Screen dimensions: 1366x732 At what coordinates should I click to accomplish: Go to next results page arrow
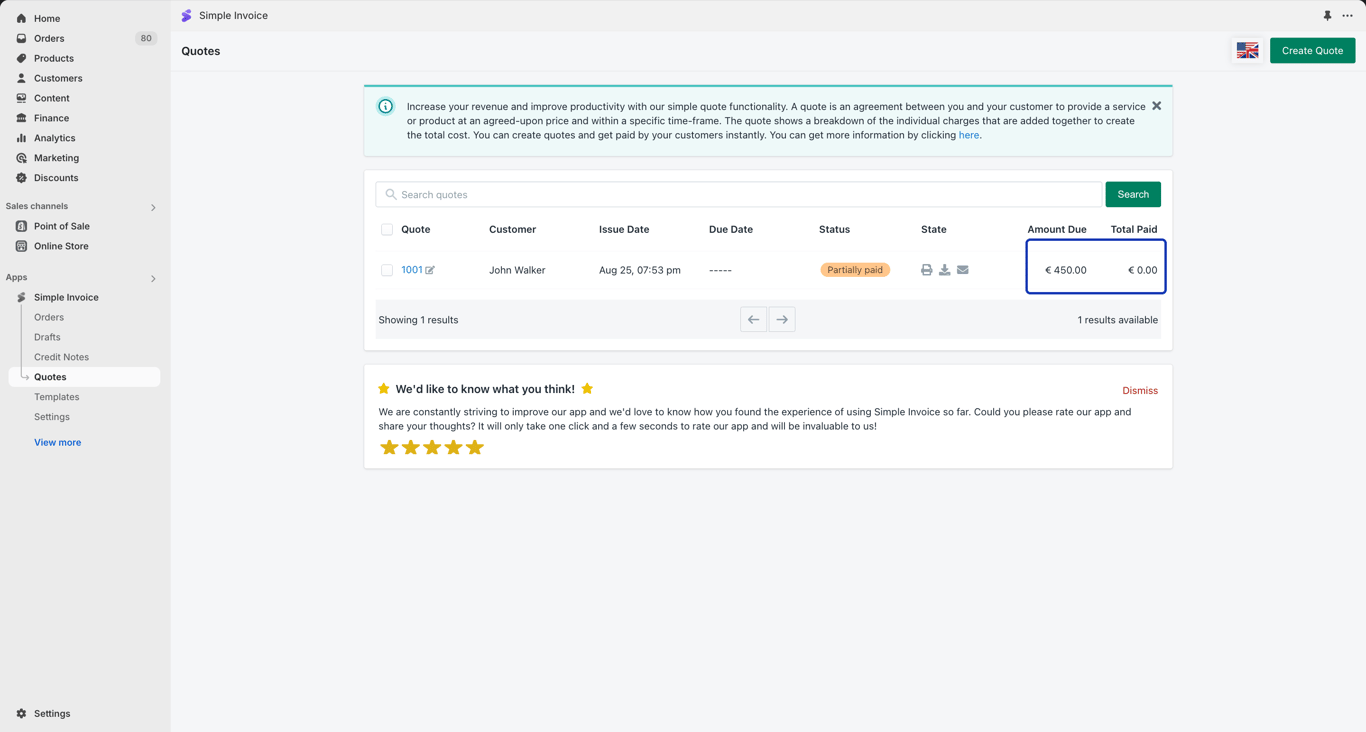pos(782,320)
